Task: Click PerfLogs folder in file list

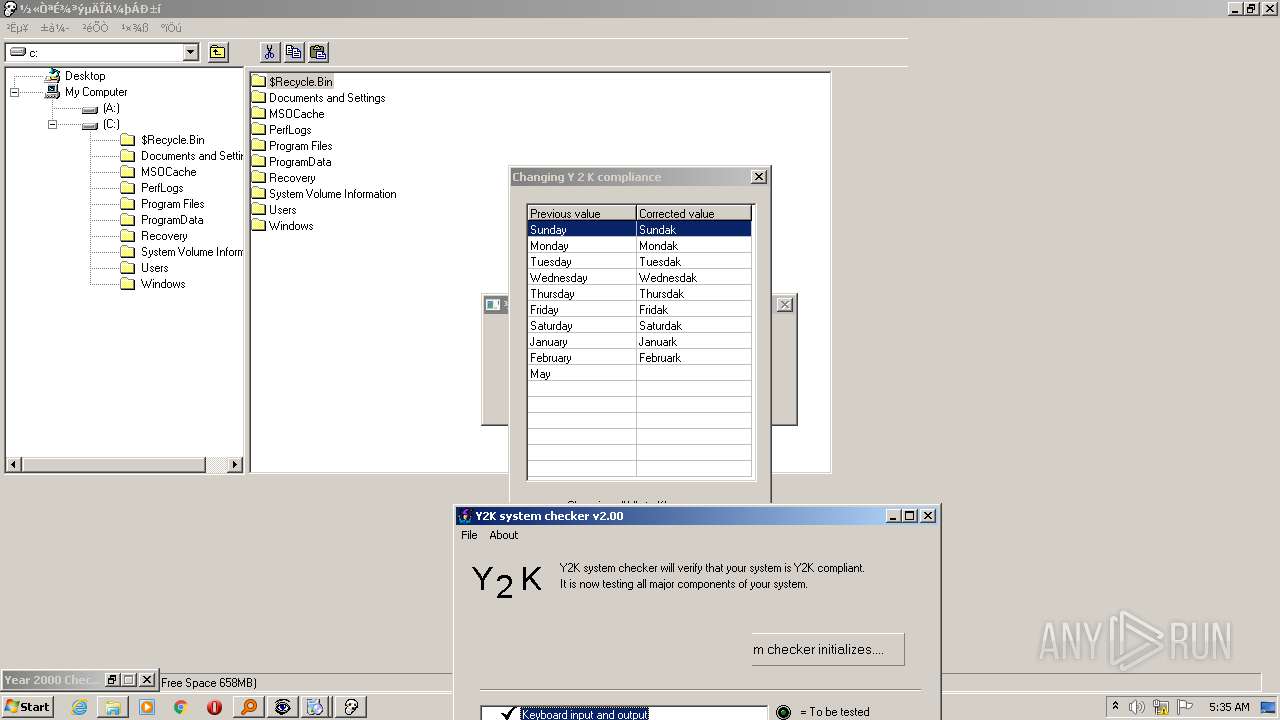Action: point(290,130)
